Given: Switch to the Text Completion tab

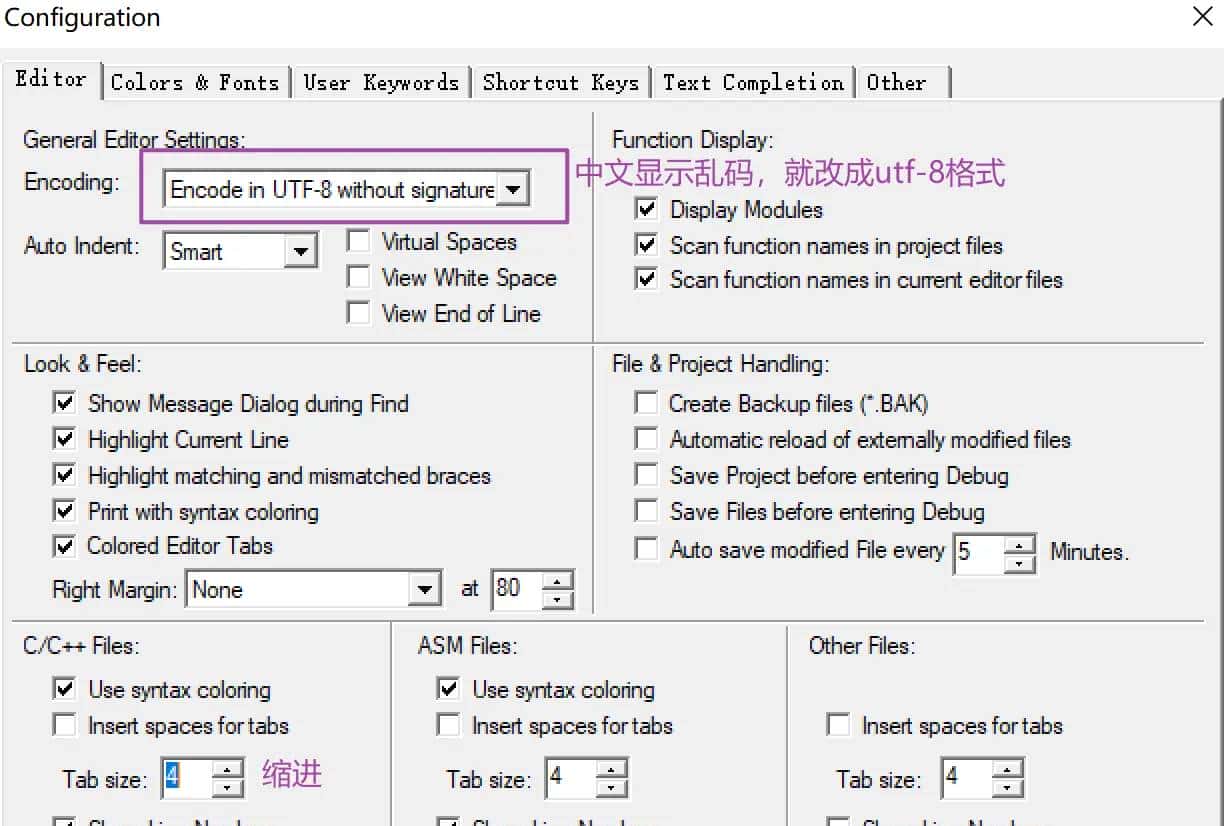Looking at the screenshot, I should (x=752, y=83).
